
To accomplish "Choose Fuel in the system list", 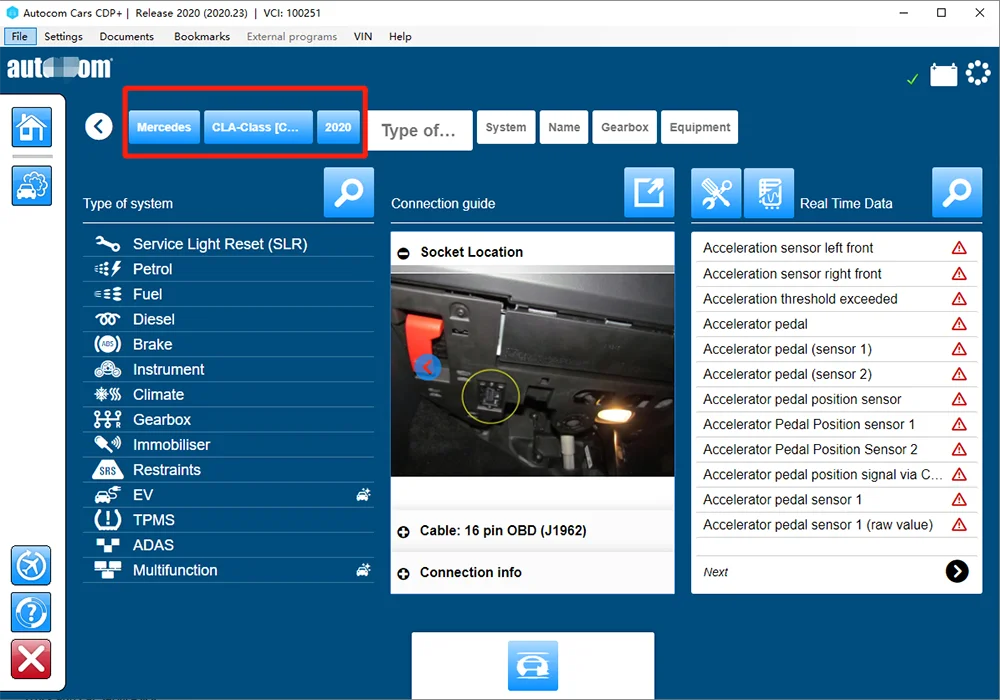I will (x=228, y=294).
